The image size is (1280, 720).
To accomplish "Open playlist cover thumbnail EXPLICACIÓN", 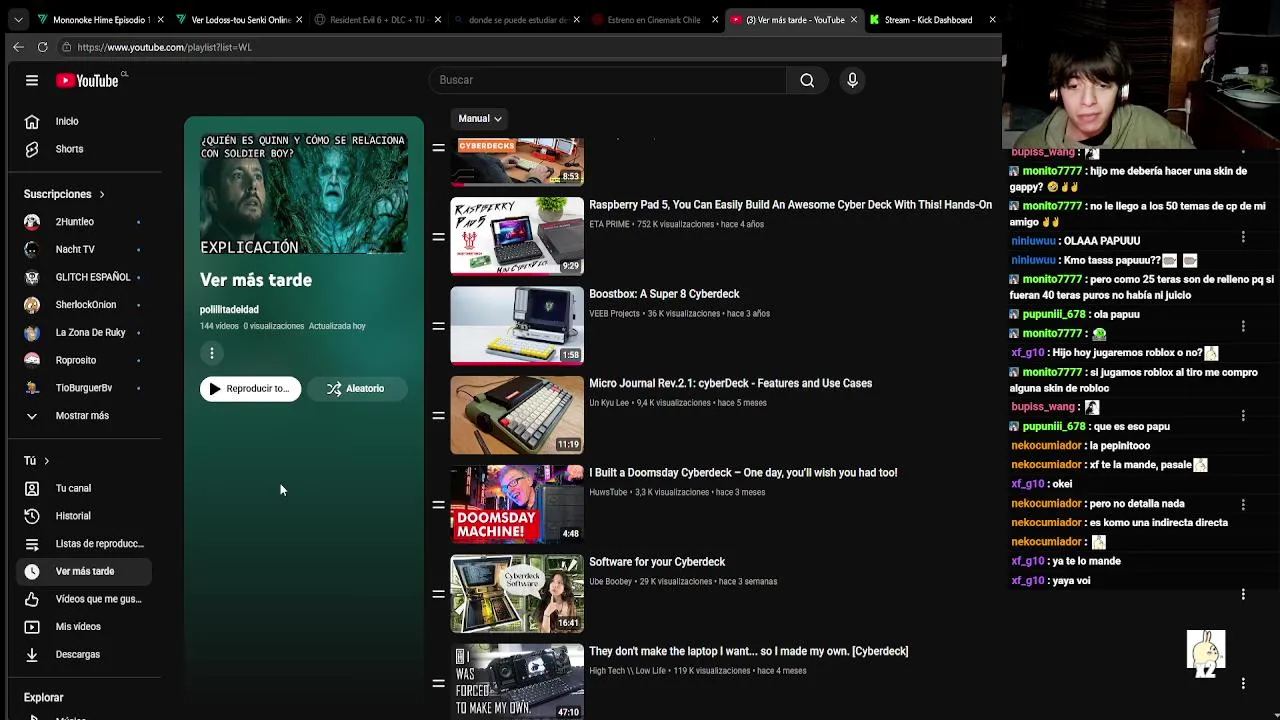I will coord(304,194).
